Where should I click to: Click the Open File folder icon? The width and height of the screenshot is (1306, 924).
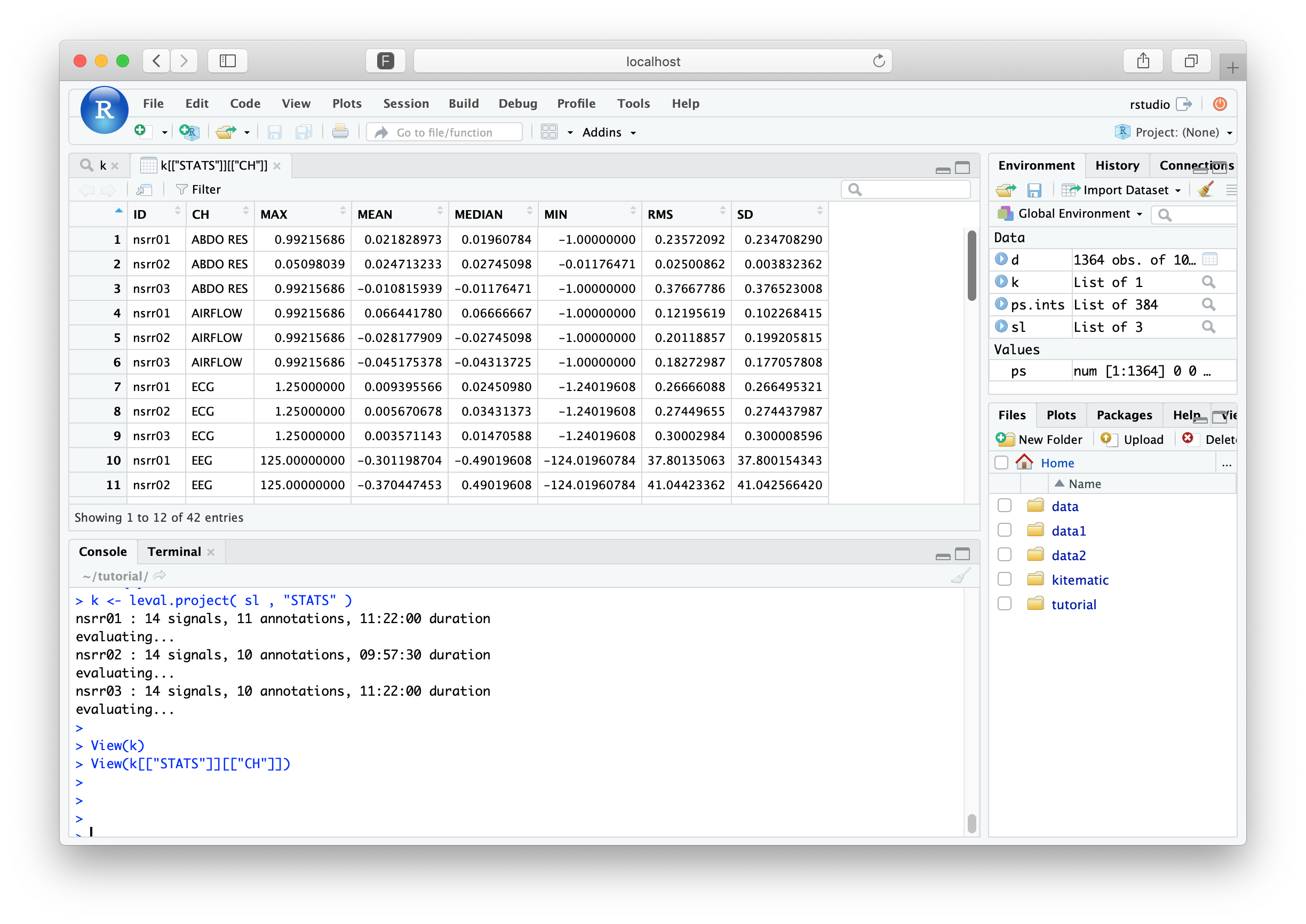[226, 132]
